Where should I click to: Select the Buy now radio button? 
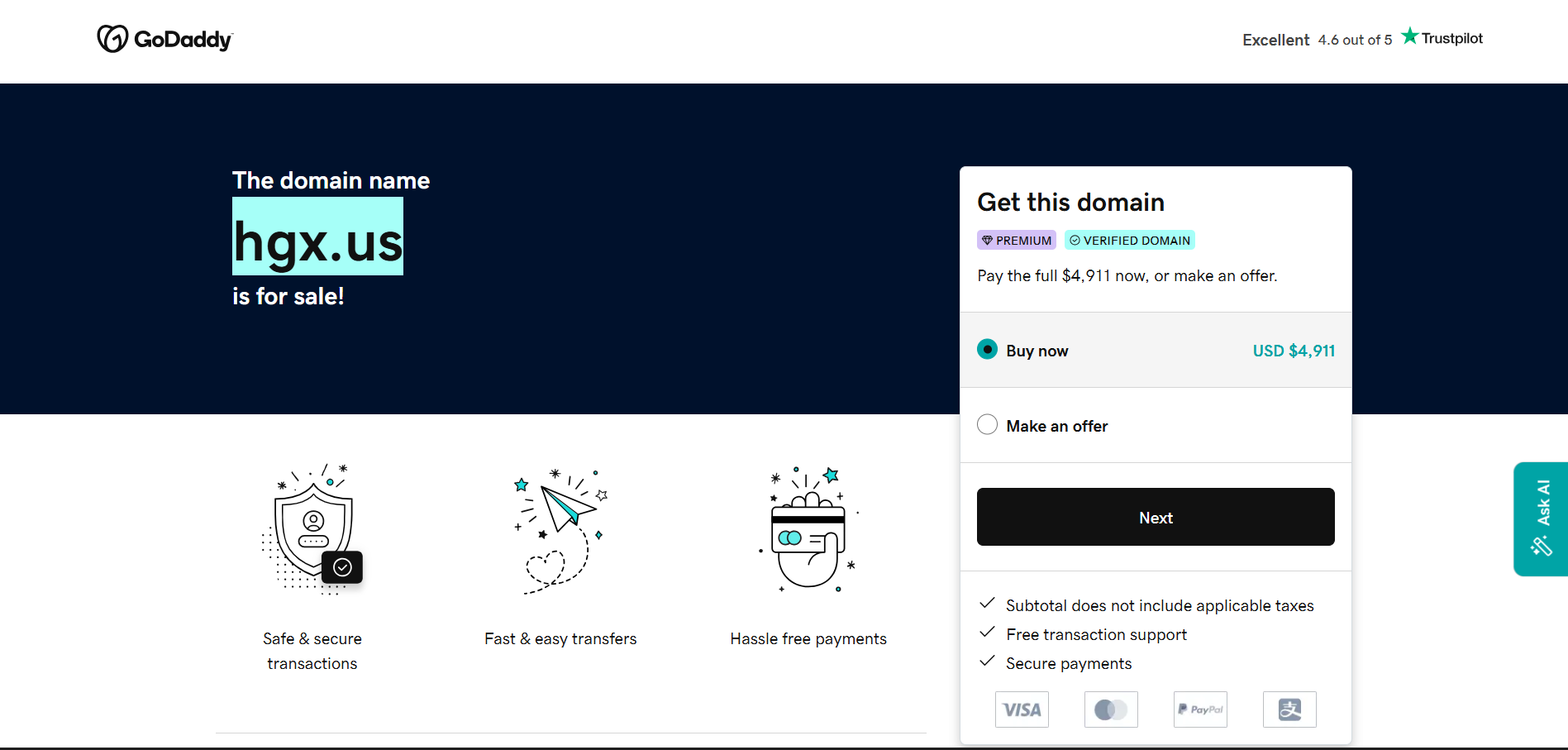987,350
